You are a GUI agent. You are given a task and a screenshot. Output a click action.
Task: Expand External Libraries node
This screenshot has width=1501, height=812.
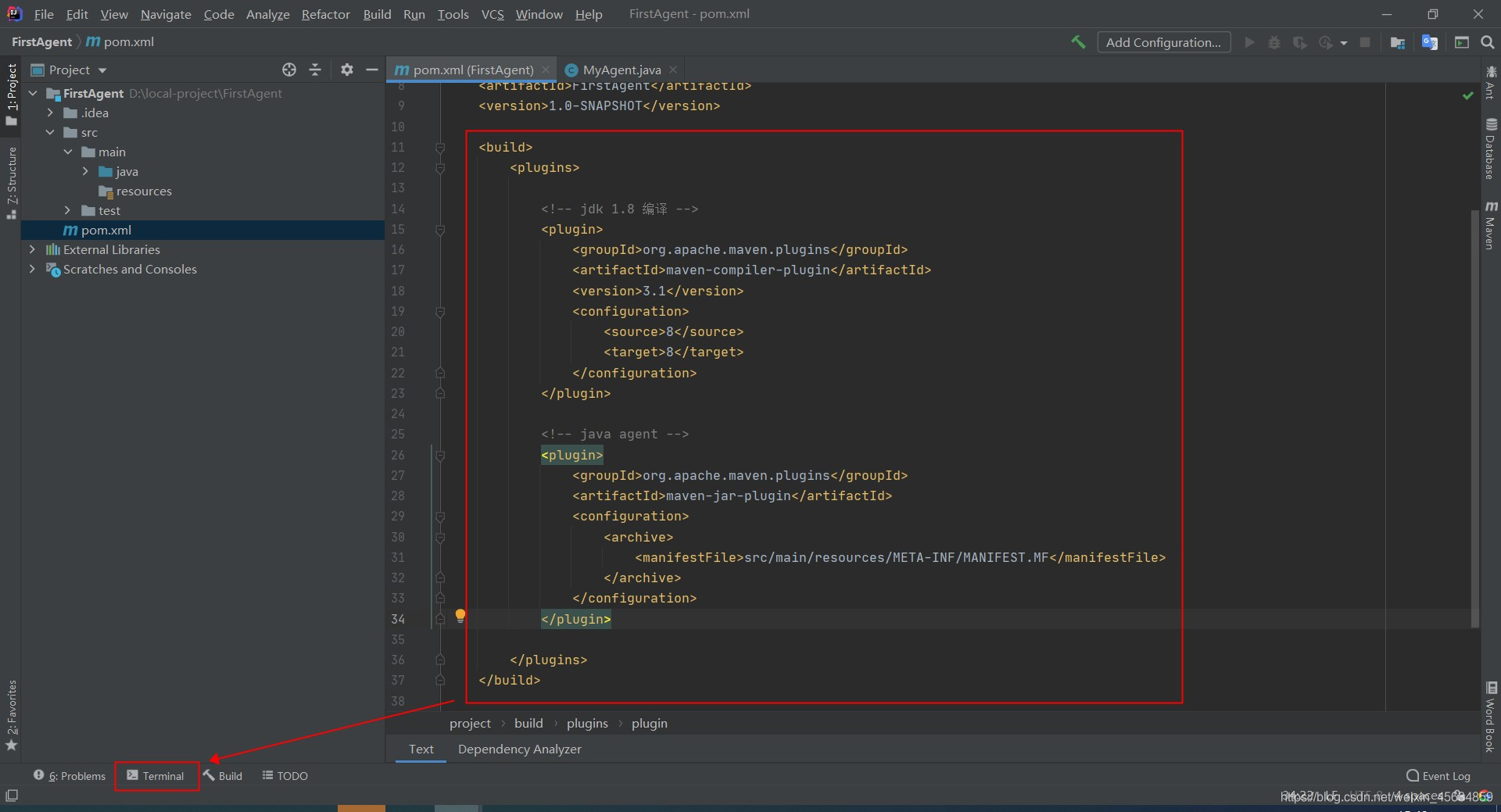click(32, 249)
